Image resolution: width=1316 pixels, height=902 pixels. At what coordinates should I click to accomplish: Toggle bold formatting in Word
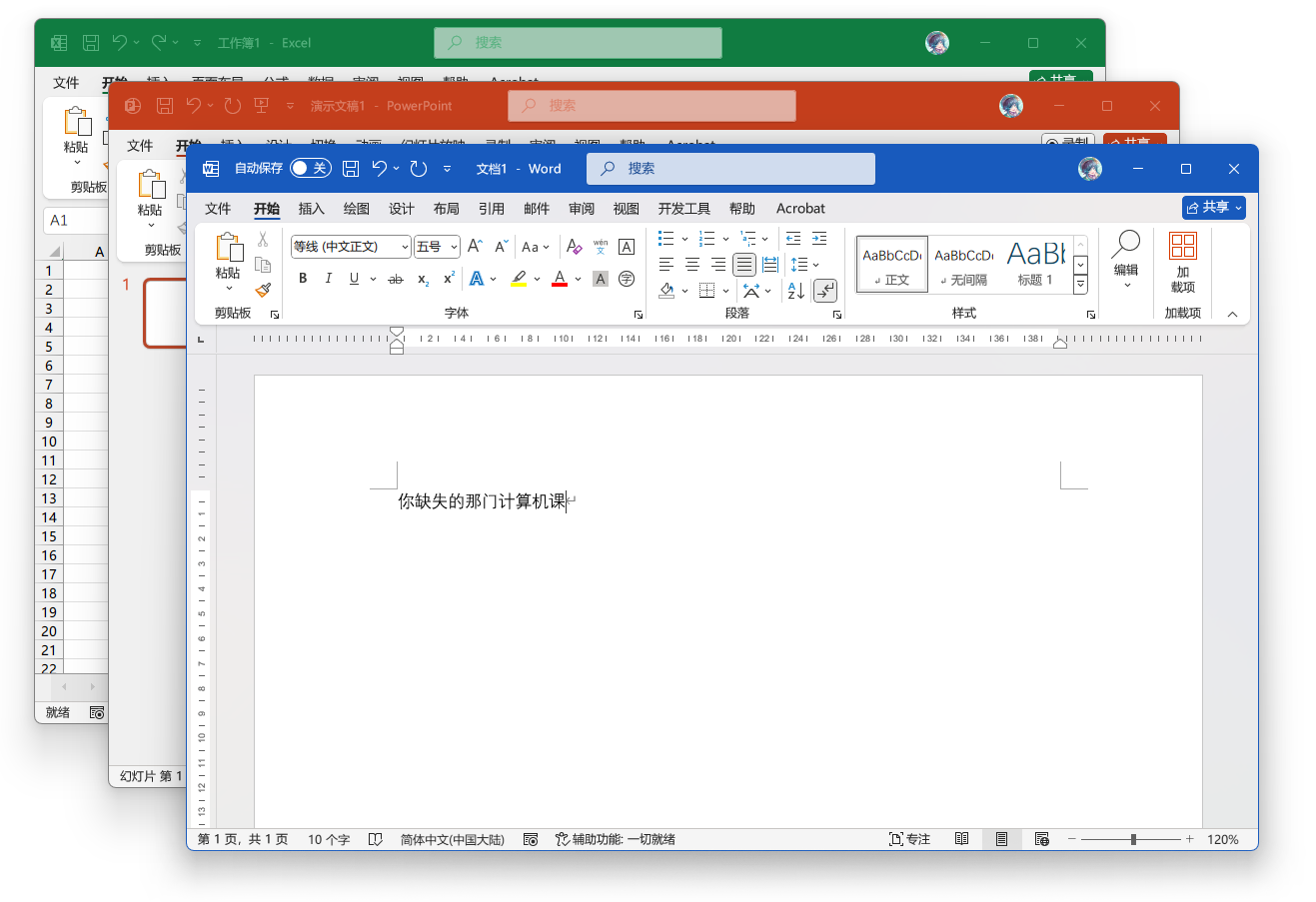point(303,278)
